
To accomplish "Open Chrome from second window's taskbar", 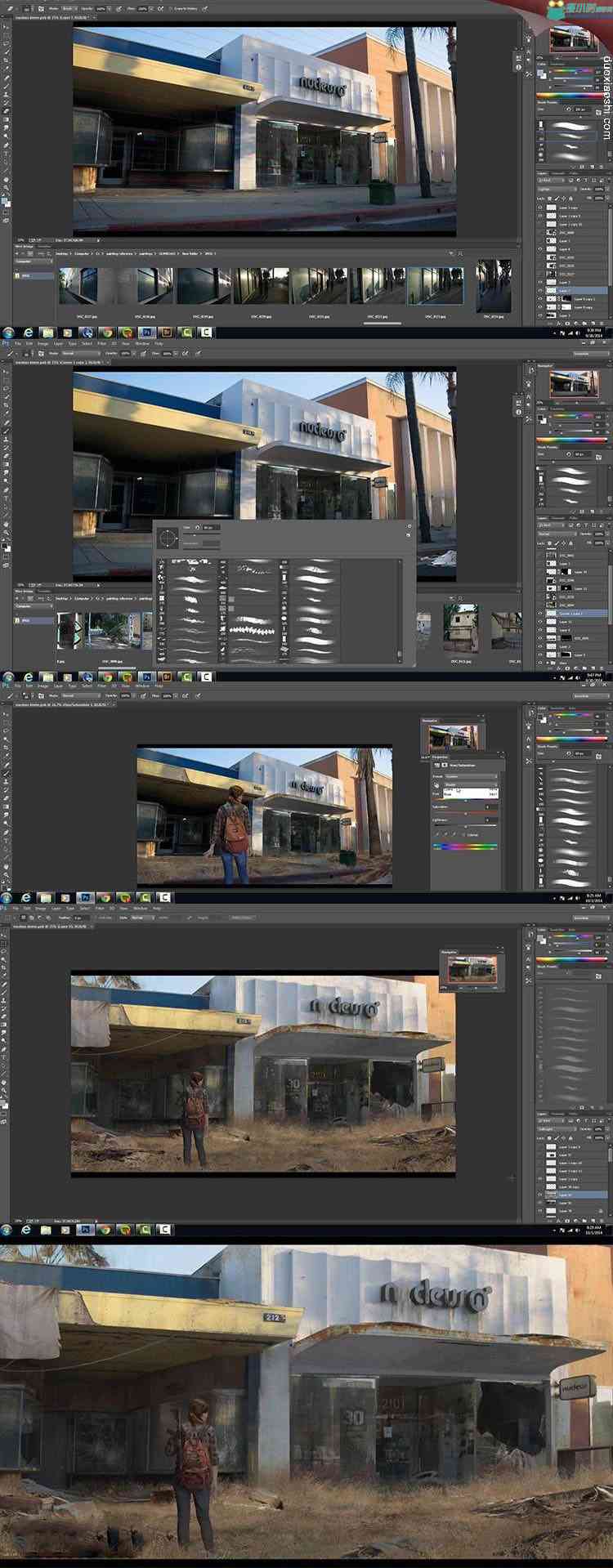I will point(106,677).
